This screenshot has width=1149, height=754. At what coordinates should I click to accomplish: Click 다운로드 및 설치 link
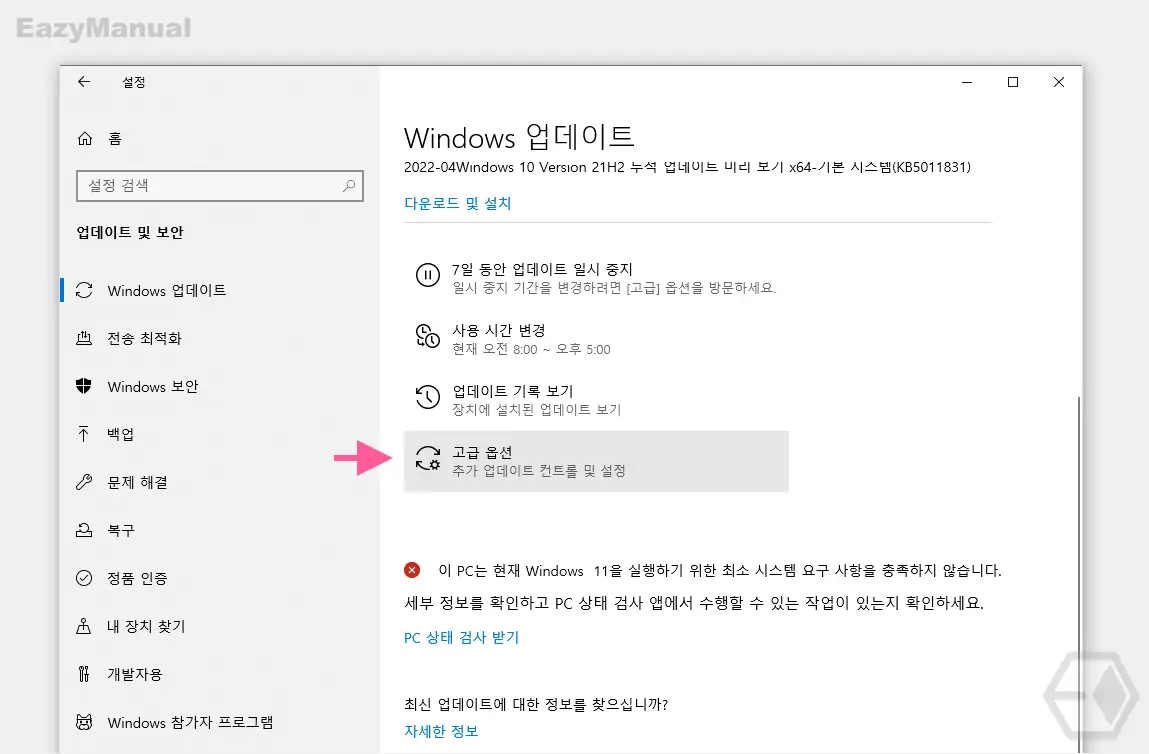457,203
